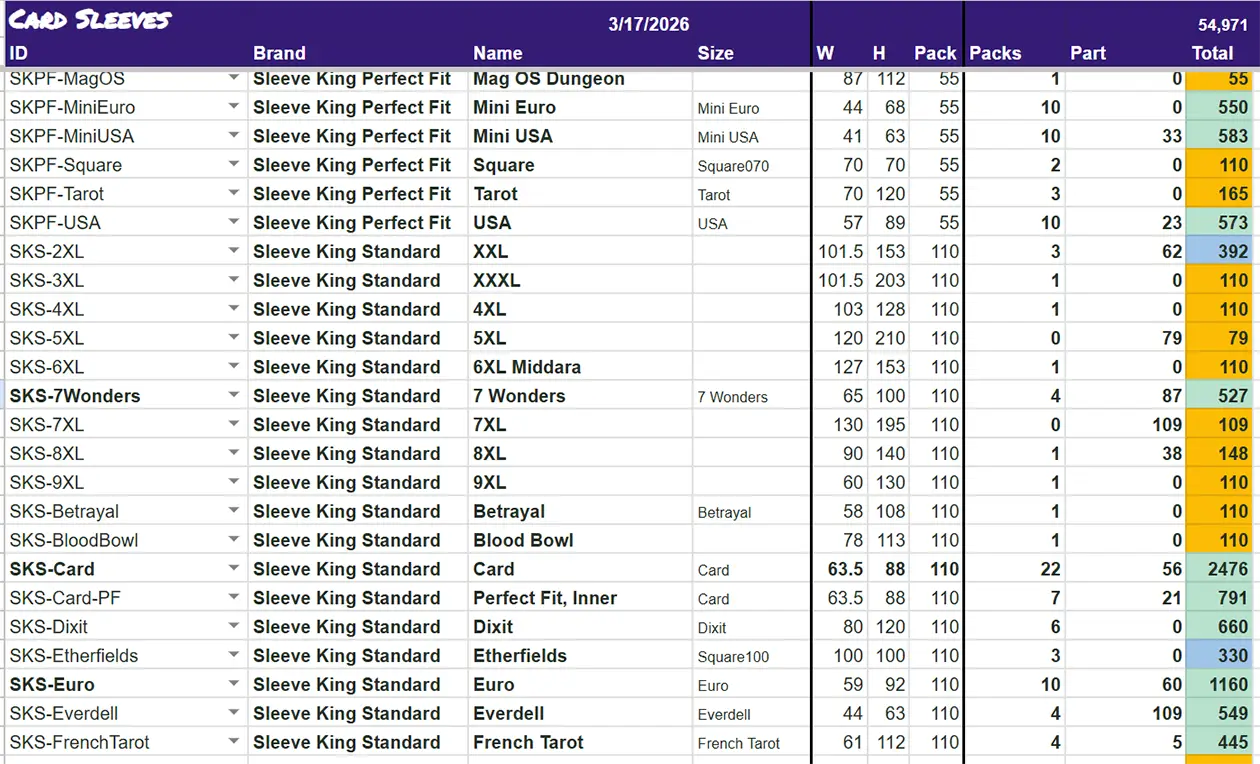The image size is (1260, 764).
Task: Select the Brand cell on SKS-9XL row
Action: 358,482
